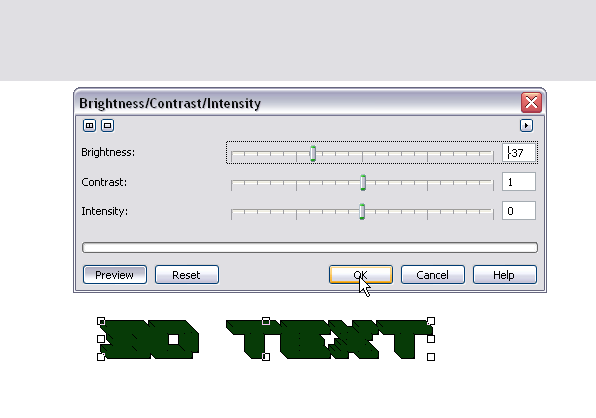Click the top-center selection handle of the 3D text
This screenshot has height=418, width=596.
tap(266, 321)
